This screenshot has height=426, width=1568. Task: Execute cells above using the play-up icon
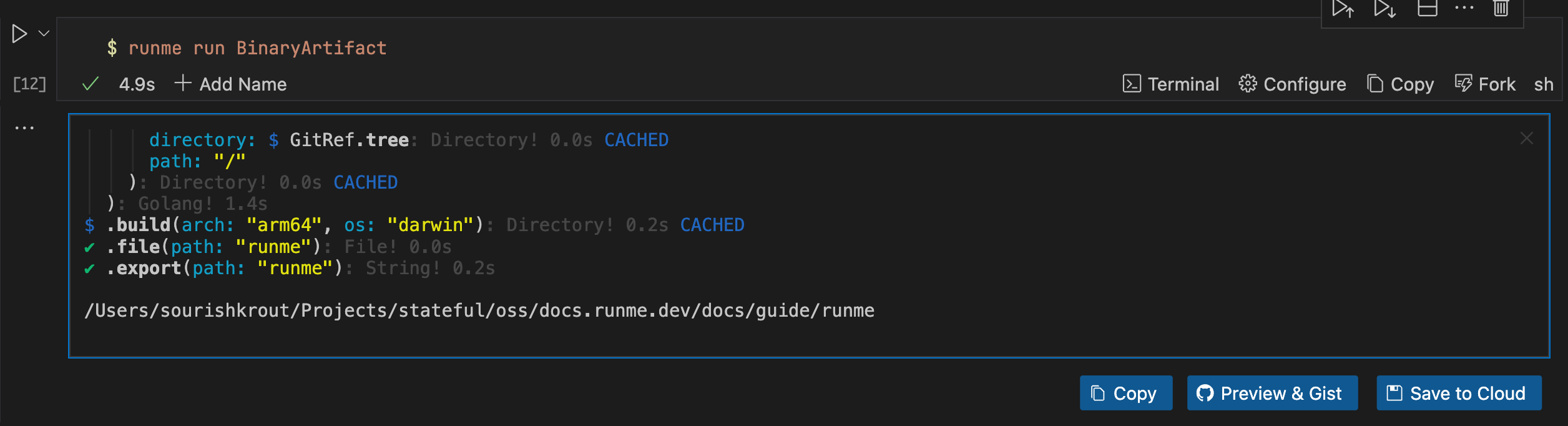click(x=1342, y=9)
